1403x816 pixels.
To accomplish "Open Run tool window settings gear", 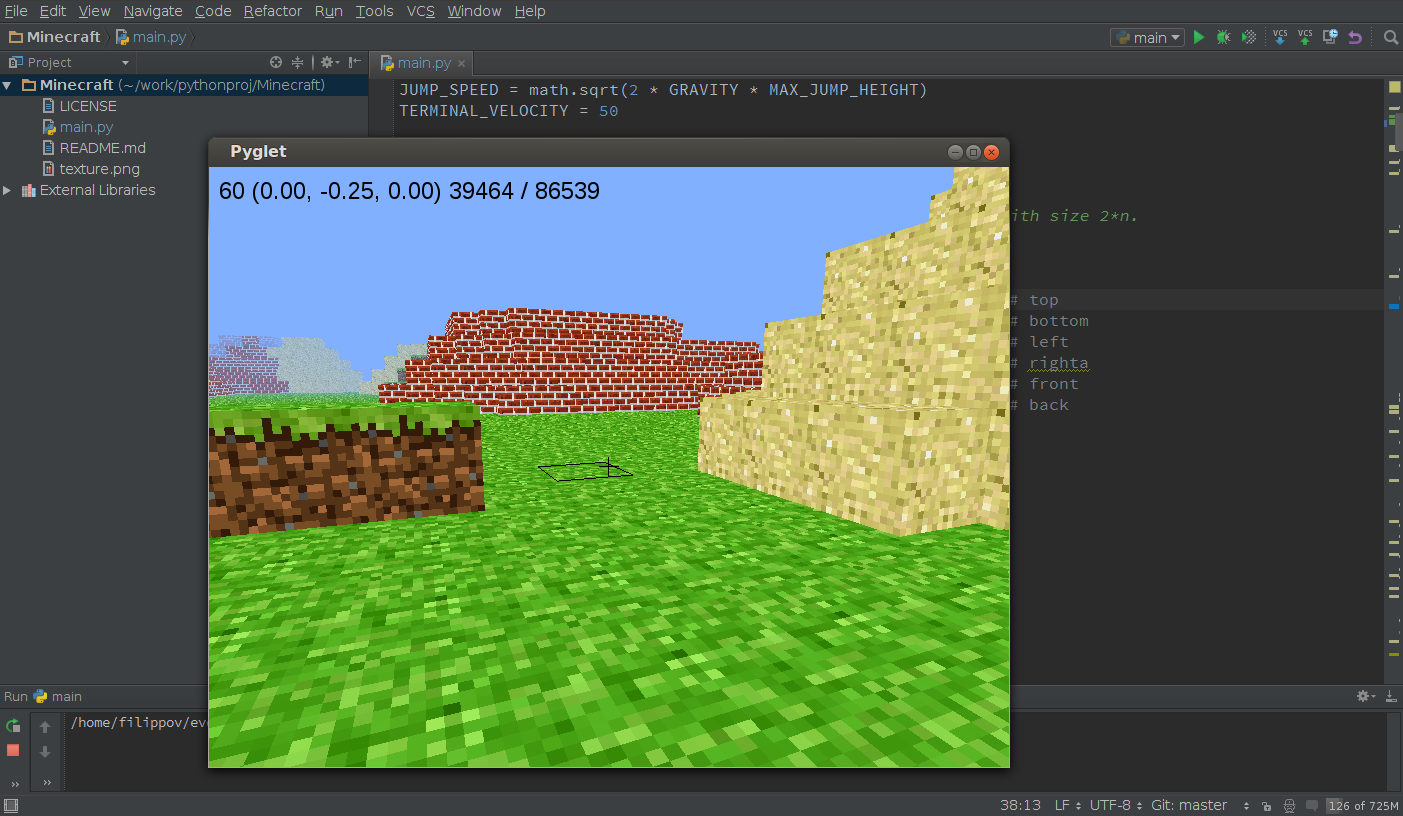I will tap(1364, 696).
